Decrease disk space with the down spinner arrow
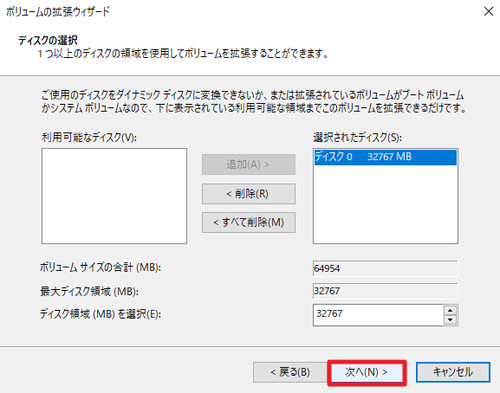 (450, 320)
